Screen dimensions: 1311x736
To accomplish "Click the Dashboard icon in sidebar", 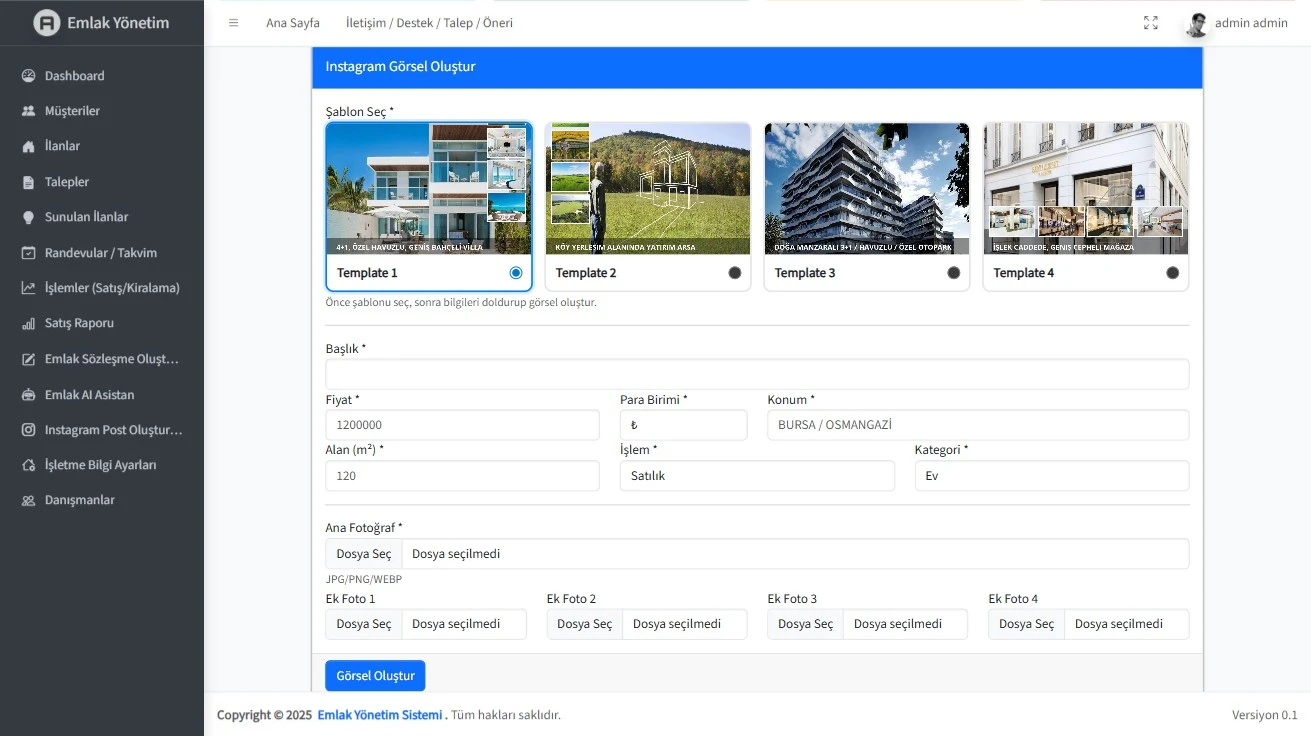I will coord(28,76).
